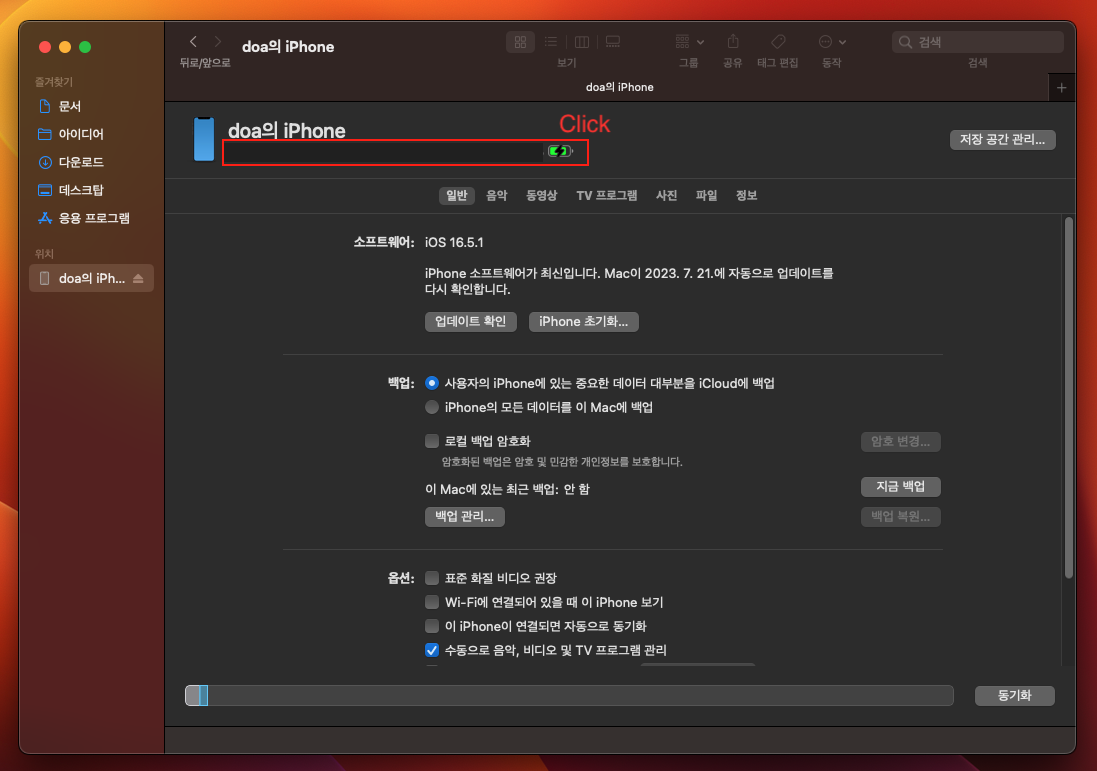Select doa의 iPhone device in sidebar
The image size is (1097, 771).
coord(91,278)
